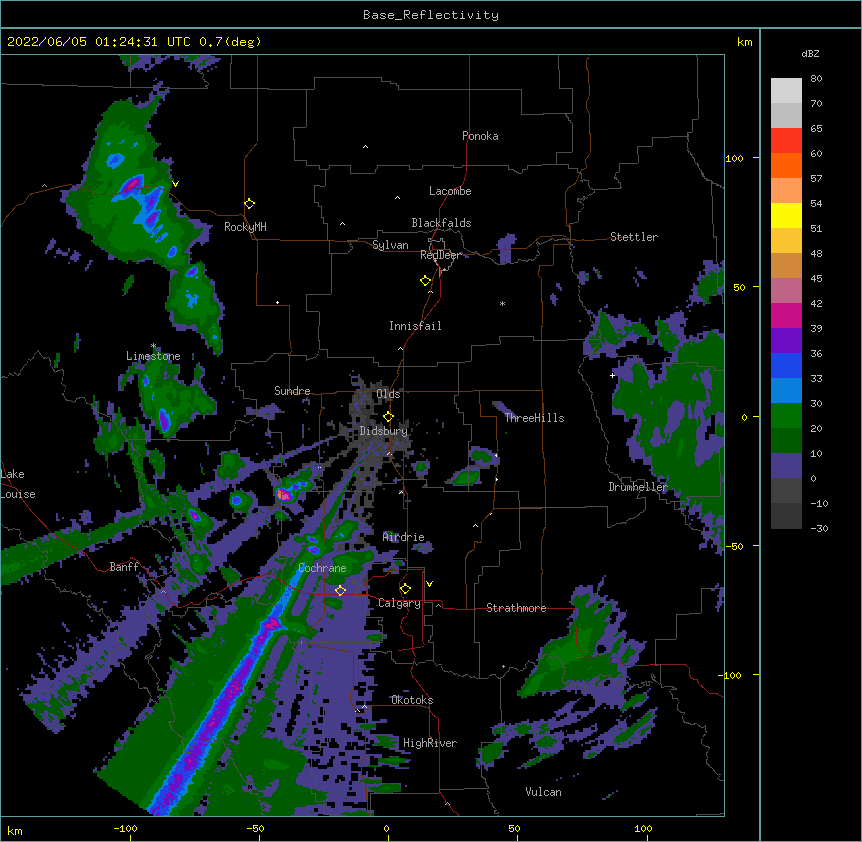Select the bright green swatch between 30 and 20 dBZ
The width and height of the screenshot is (862, 842).
[786, 416]
